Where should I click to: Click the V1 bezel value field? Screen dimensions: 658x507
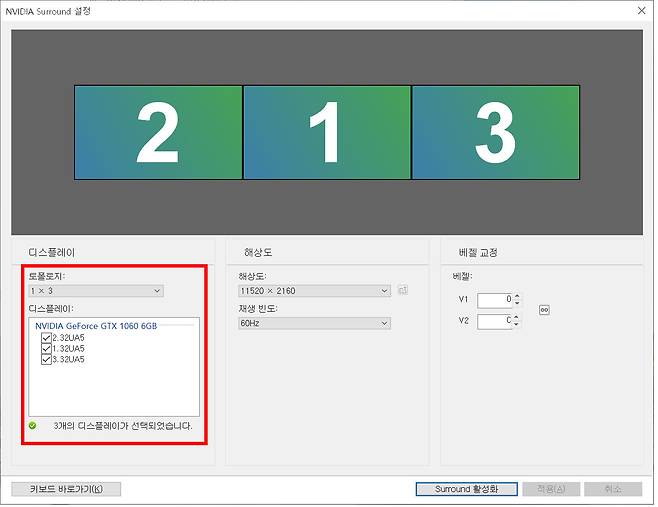coord(494,300)
